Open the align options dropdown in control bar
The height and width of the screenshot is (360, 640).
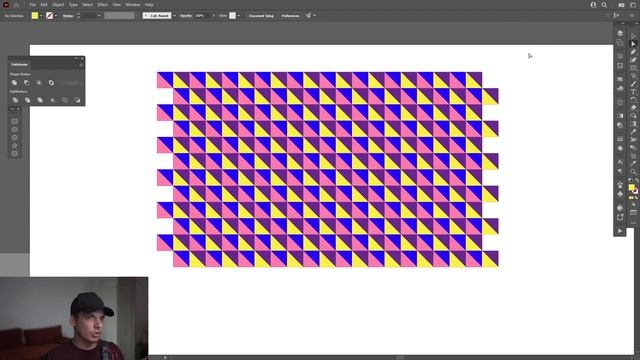(x=314, y=16)
